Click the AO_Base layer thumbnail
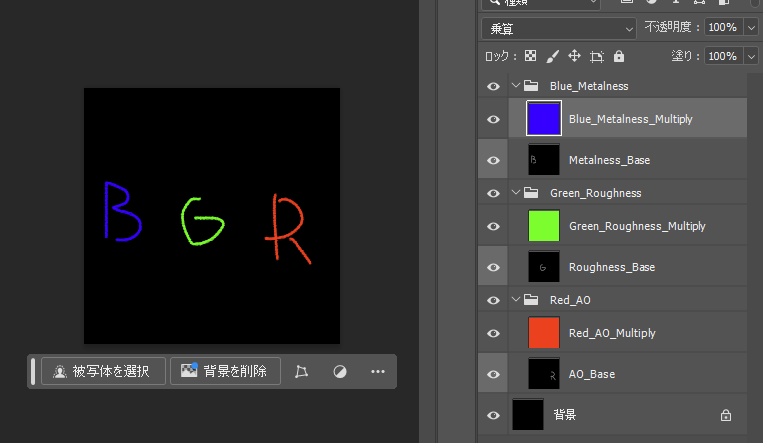This screenshot has height=443, width=763. coord(544,373)
